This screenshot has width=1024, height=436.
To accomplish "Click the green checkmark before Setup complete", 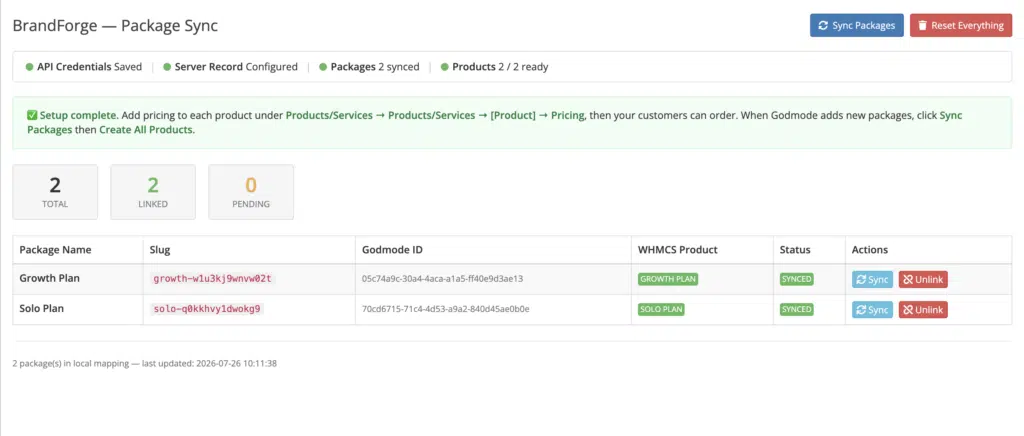I will (x=32, y=115).
